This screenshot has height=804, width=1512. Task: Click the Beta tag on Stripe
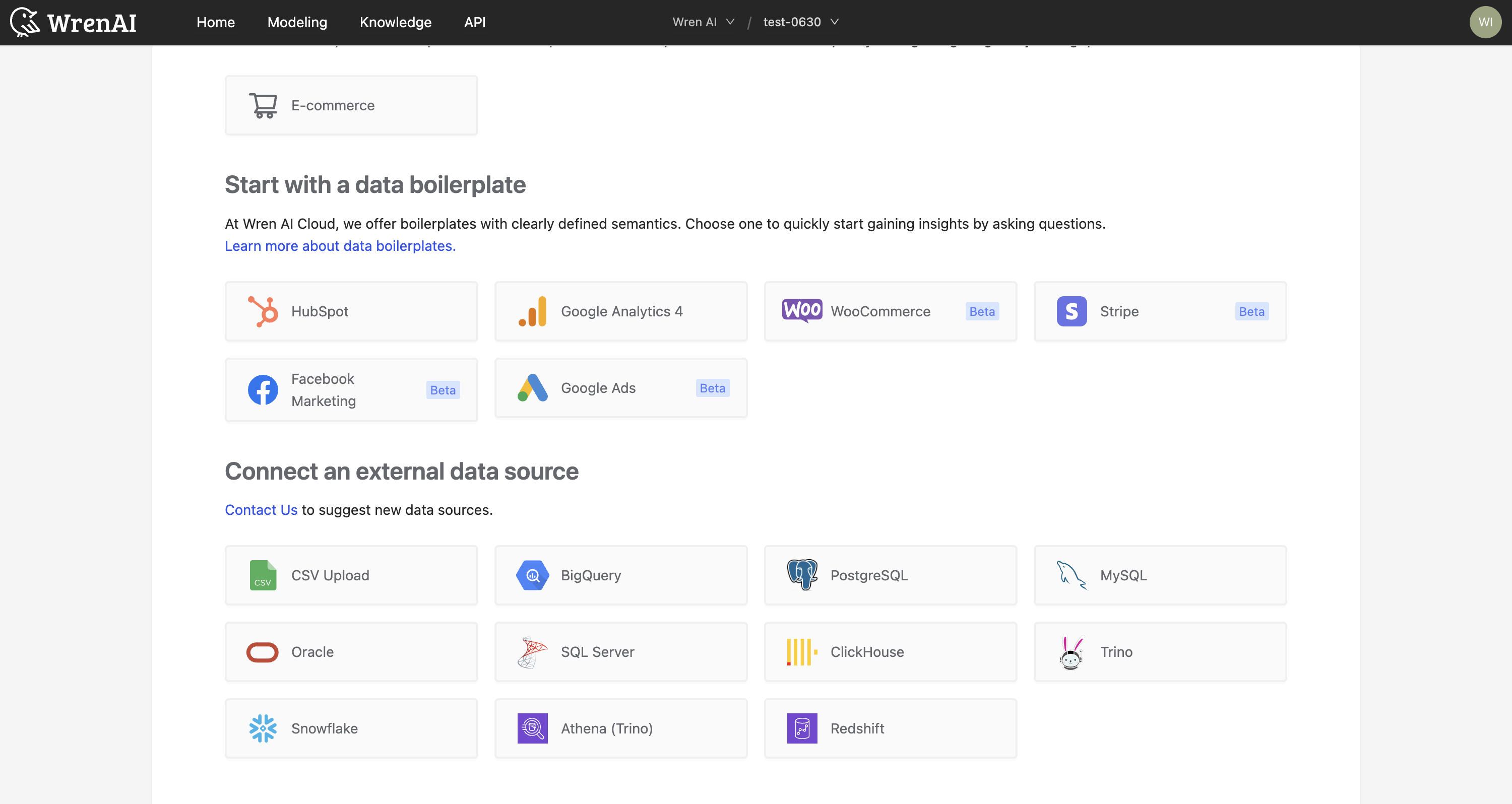(1251, 312)
